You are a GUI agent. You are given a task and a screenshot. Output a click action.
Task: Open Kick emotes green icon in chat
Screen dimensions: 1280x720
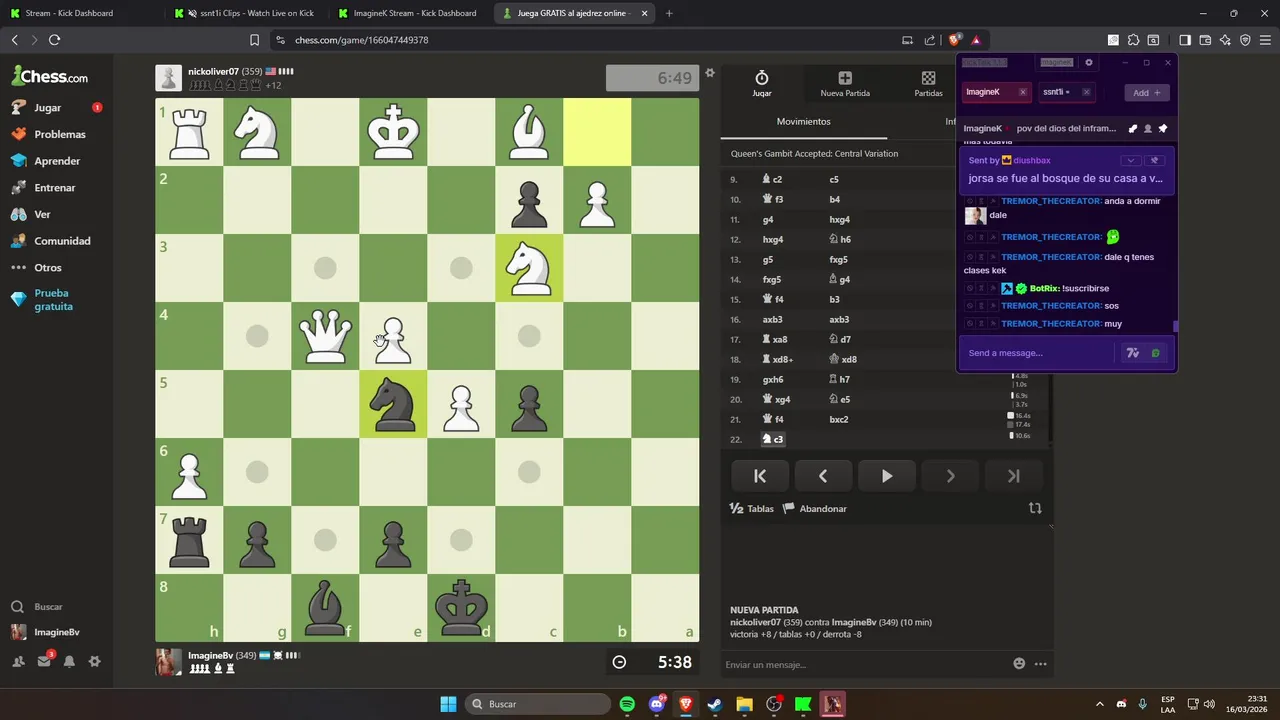[1156, 353]
